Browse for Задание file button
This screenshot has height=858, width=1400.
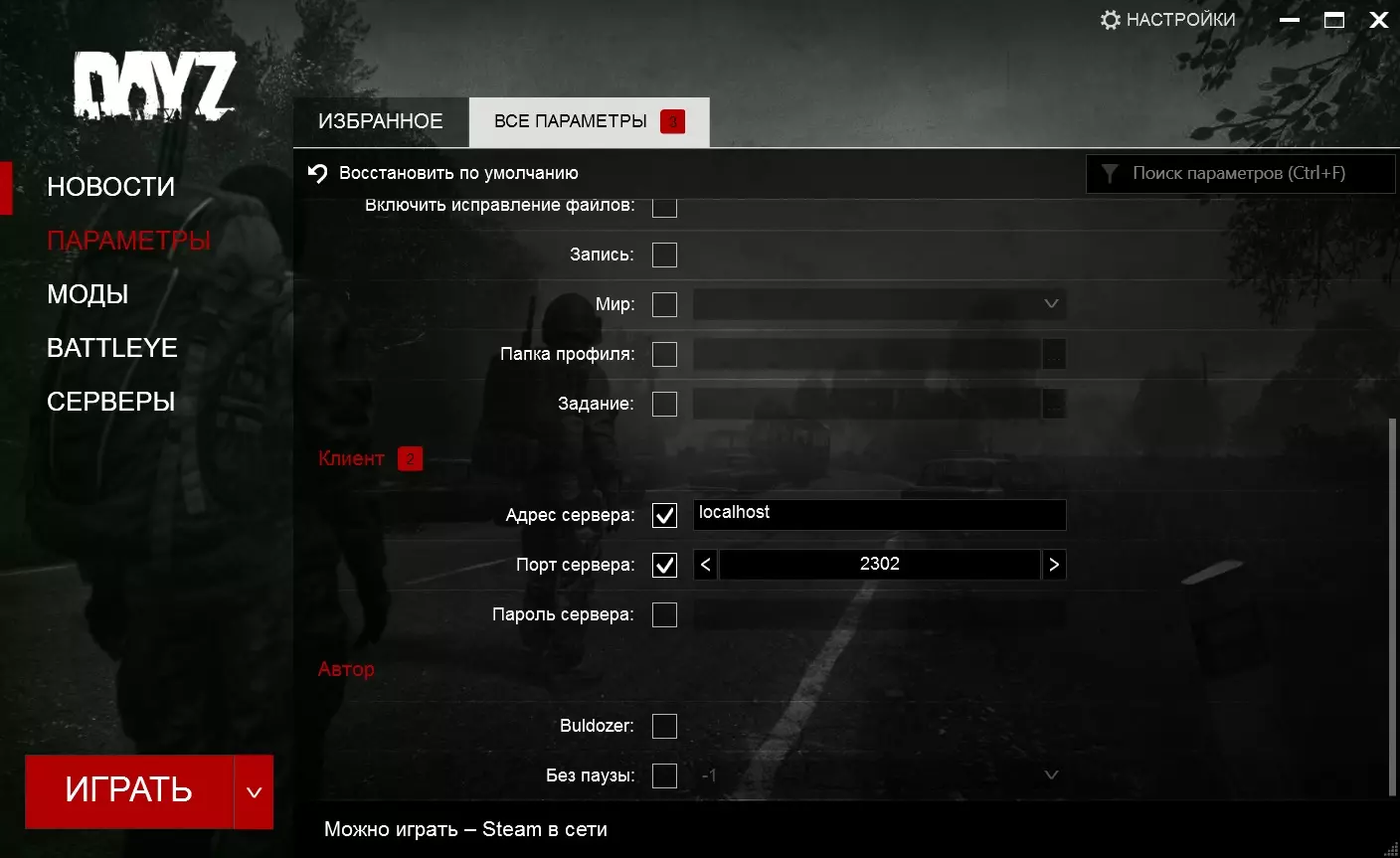(x=1054, y=404)
